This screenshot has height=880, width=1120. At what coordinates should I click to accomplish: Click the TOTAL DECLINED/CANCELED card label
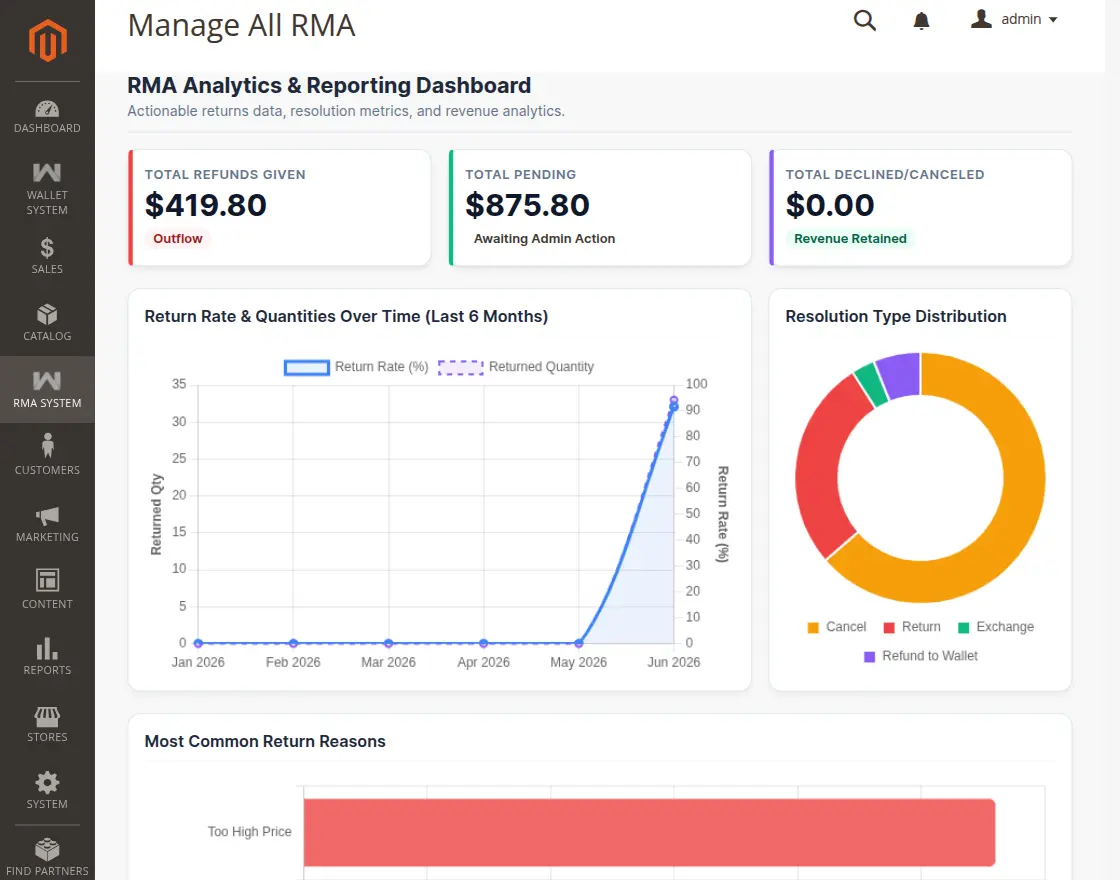click(885, 174)
